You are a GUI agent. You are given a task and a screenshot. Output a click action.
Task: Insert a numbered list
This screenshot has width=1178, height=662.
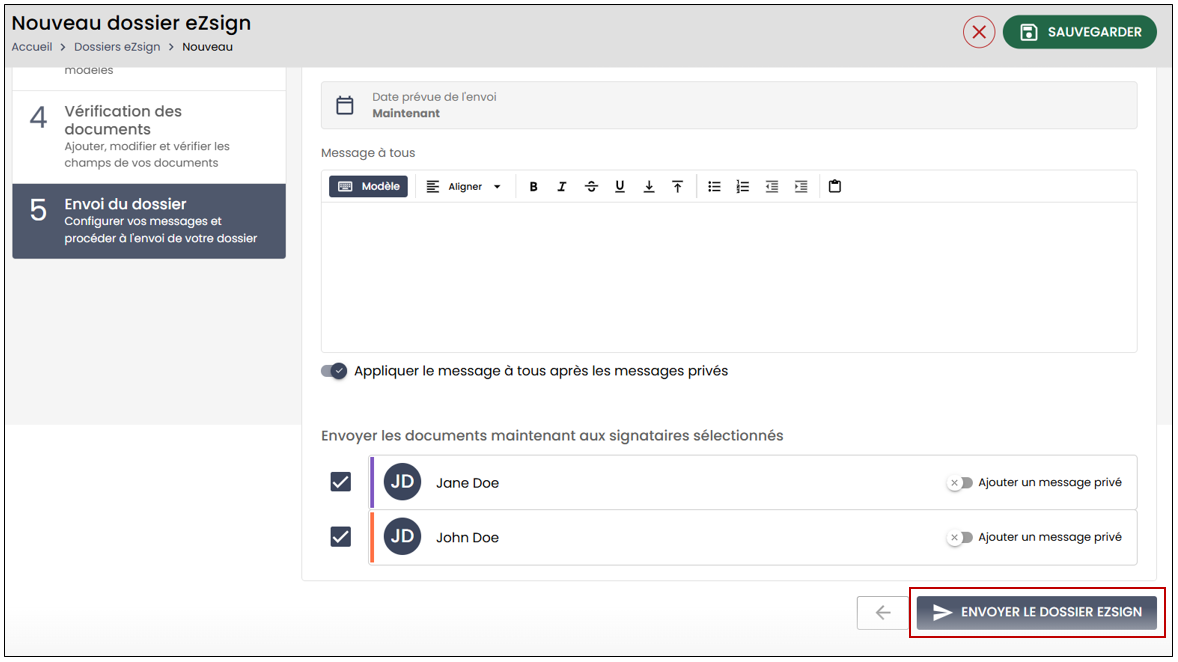(743, 186)
